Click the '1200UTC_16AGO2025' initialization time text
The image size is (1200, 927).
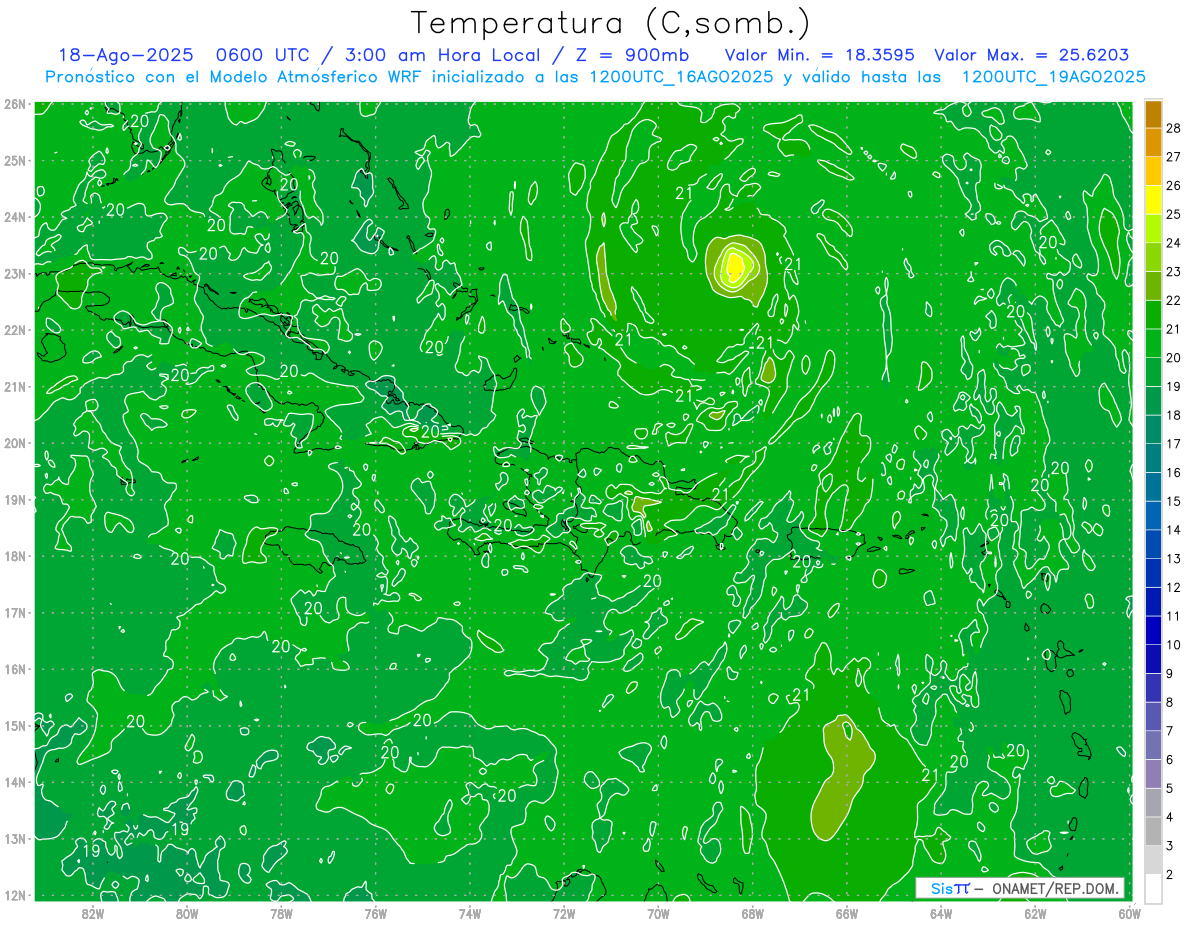click(x=681, y=77)
